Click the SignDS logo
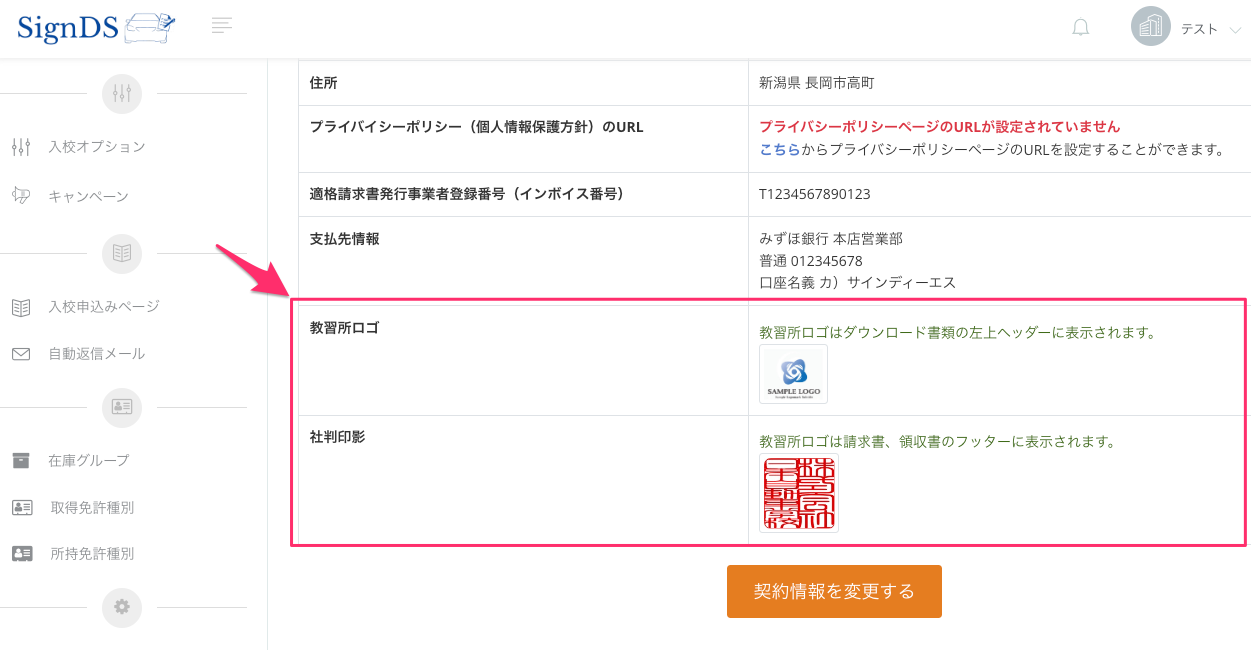The width and height of the screenshot is (1251, 650). click(x=96, y=28)
